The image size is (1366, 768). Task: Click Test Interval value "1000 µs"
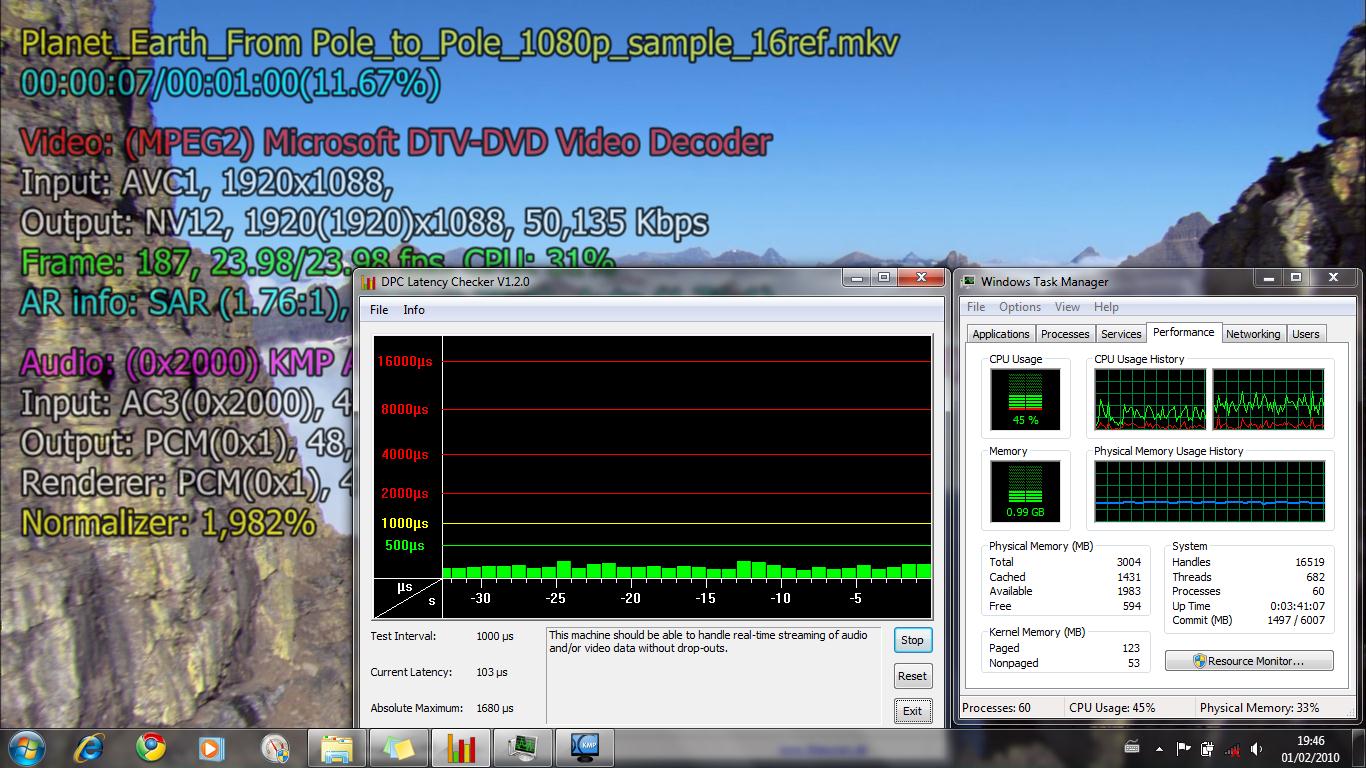(494, 636)
